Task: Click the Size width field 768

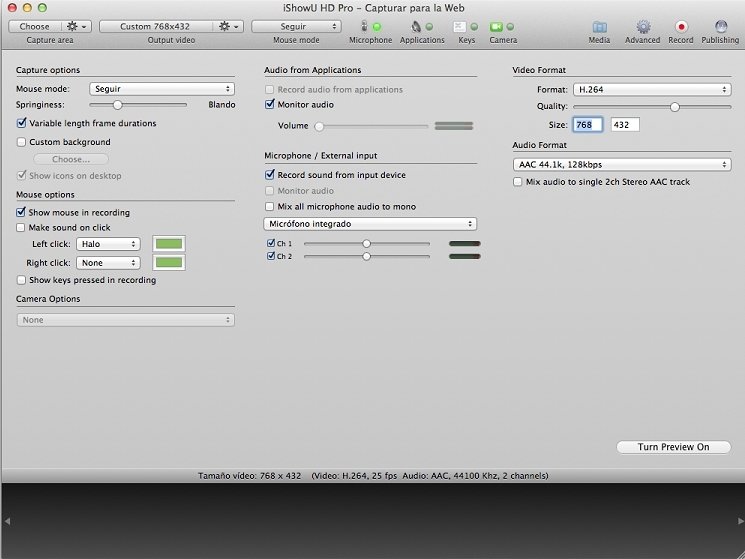Action: coord(588,124)
